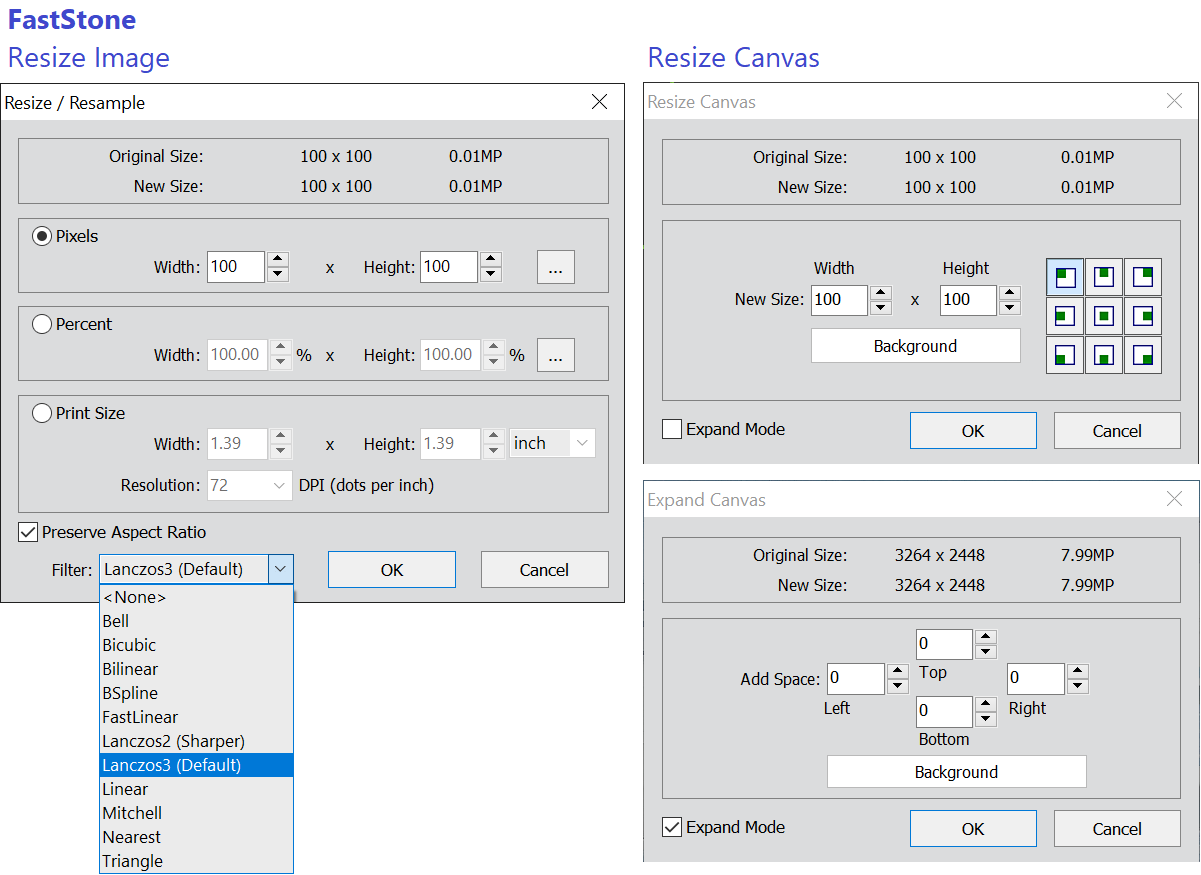
Task: Select top-right canvas anchor icon
Action: pos(1143,277)
